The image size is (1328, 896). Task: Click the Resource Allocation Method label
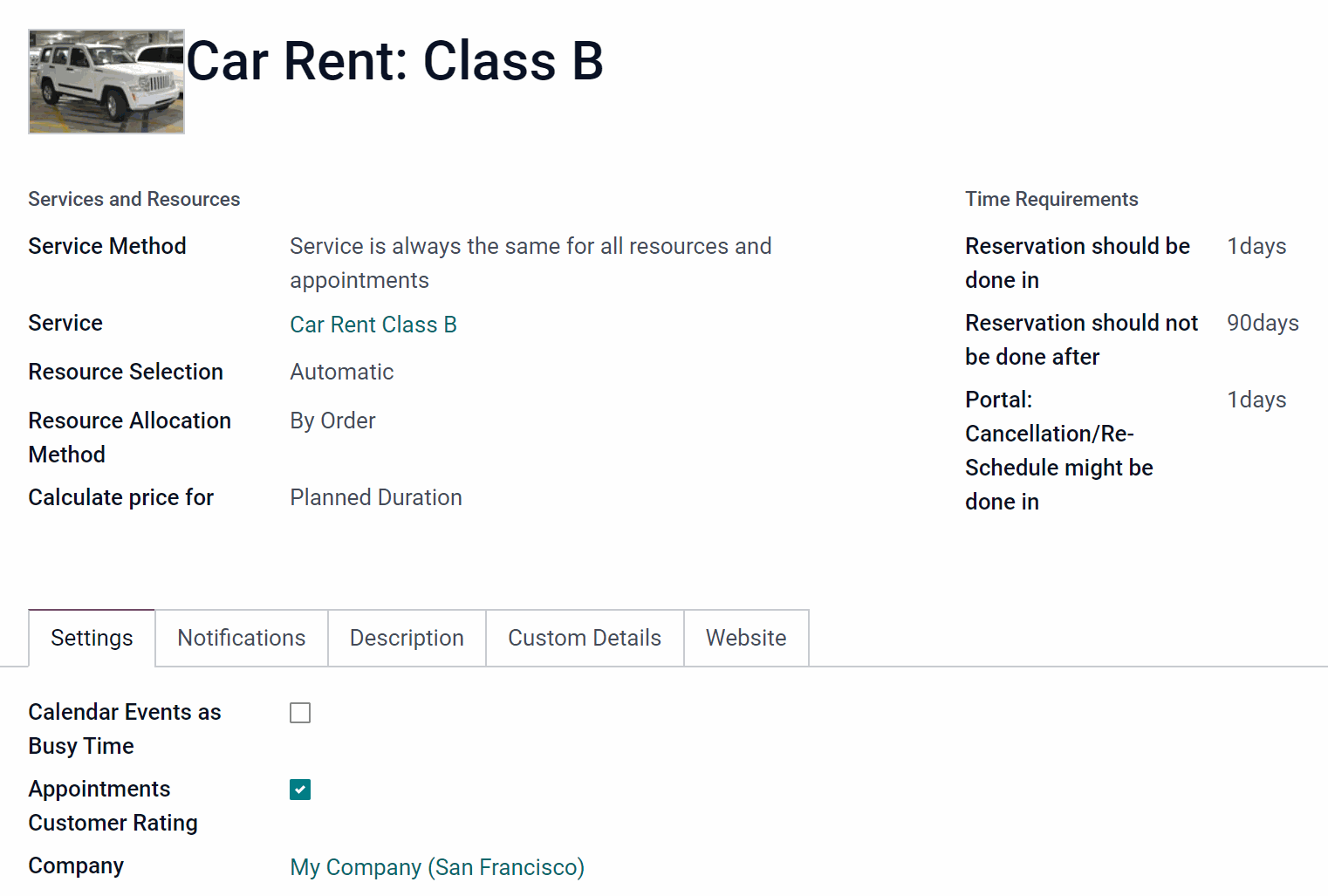coord(130,437)
